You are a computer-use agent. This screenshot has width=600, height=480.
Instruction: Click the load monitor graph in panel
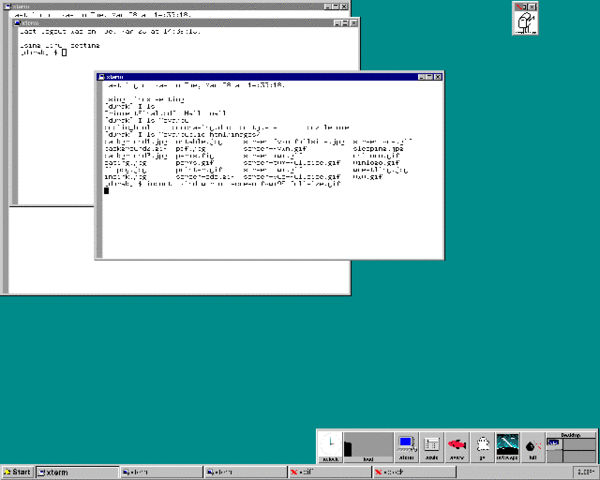click(x=368, y=446)
